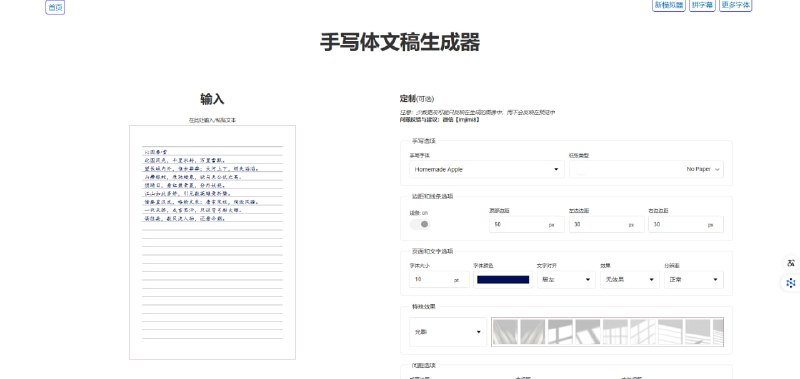
Task: Go to 首页 home button
Action: coord(55,7)
